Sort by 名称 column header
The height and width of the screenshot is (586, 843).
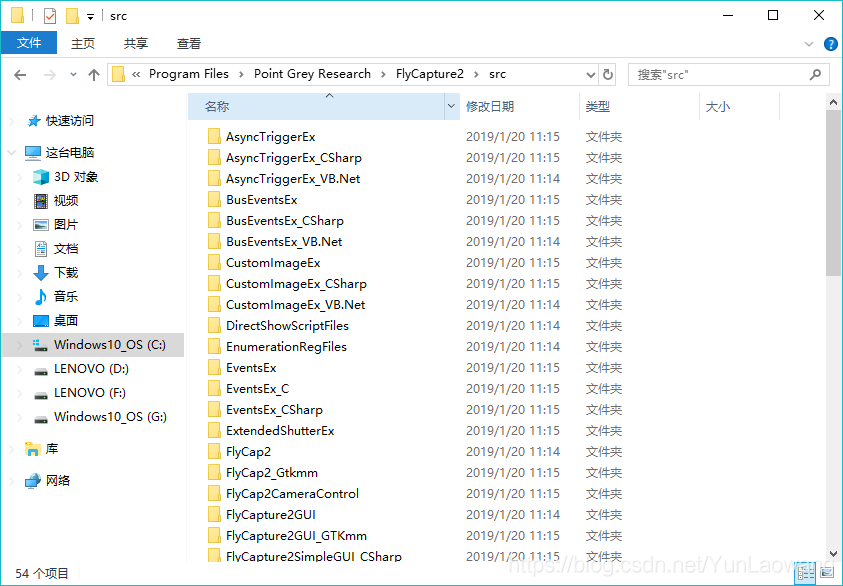(317, 106)
